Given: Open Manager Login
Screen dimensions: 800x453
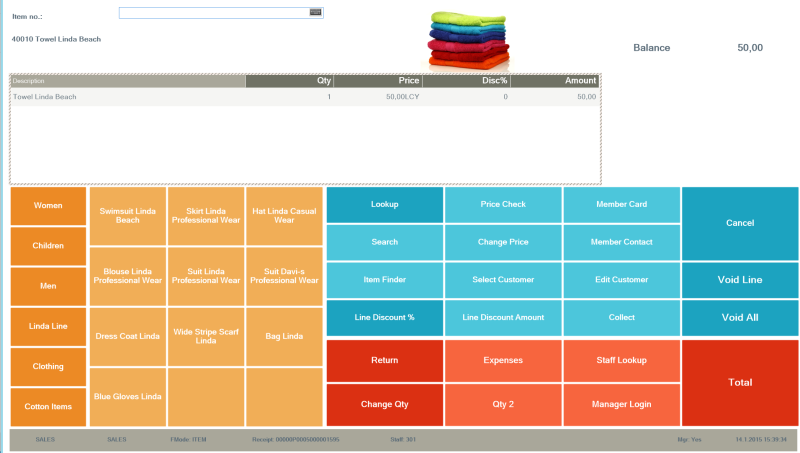Looking at the screenshot, I should (x=621, y=405).
